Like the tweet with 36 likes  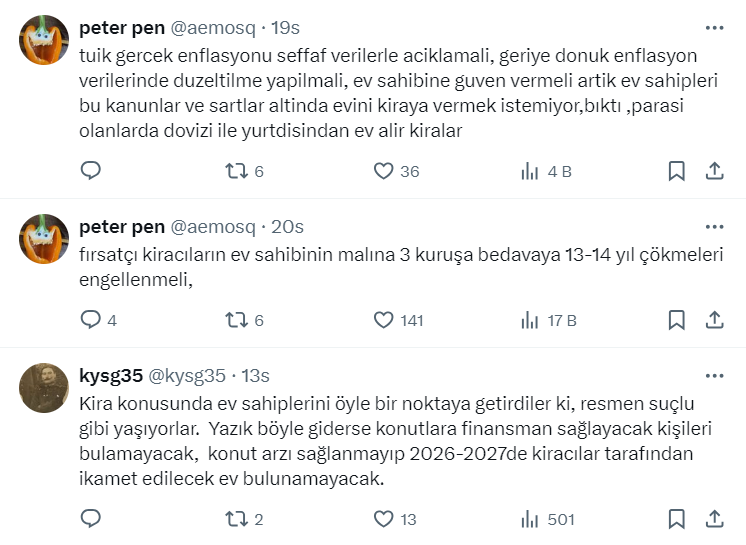pyautogui.click(x=383, y=171)
